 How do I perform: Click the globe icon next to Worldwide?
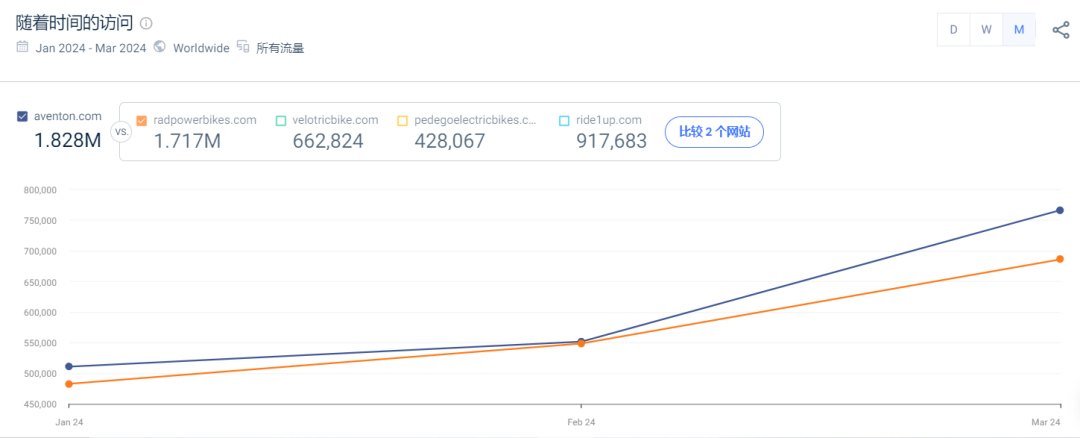point(160,47)
